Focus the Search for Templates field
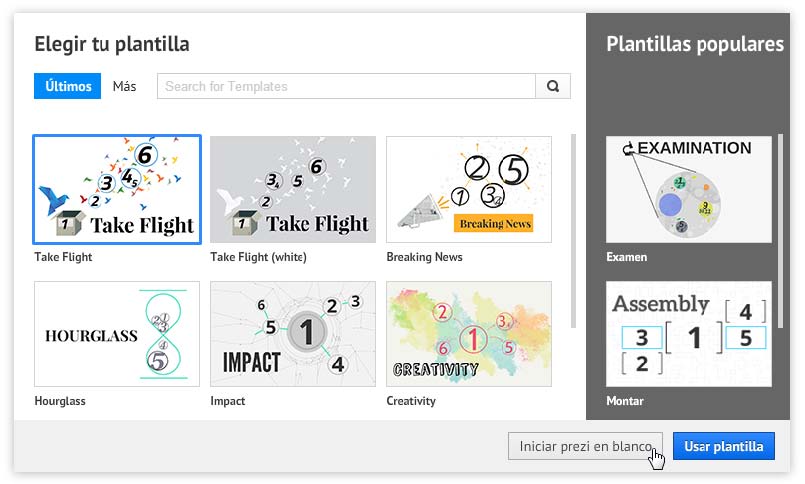This screenshot has height=484, width=805. pos(346,86)
